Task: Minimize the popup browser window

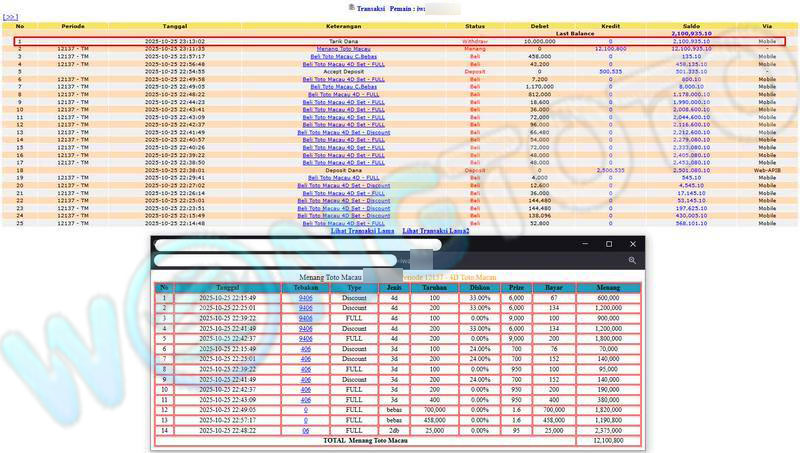Action: pos(584,244)
